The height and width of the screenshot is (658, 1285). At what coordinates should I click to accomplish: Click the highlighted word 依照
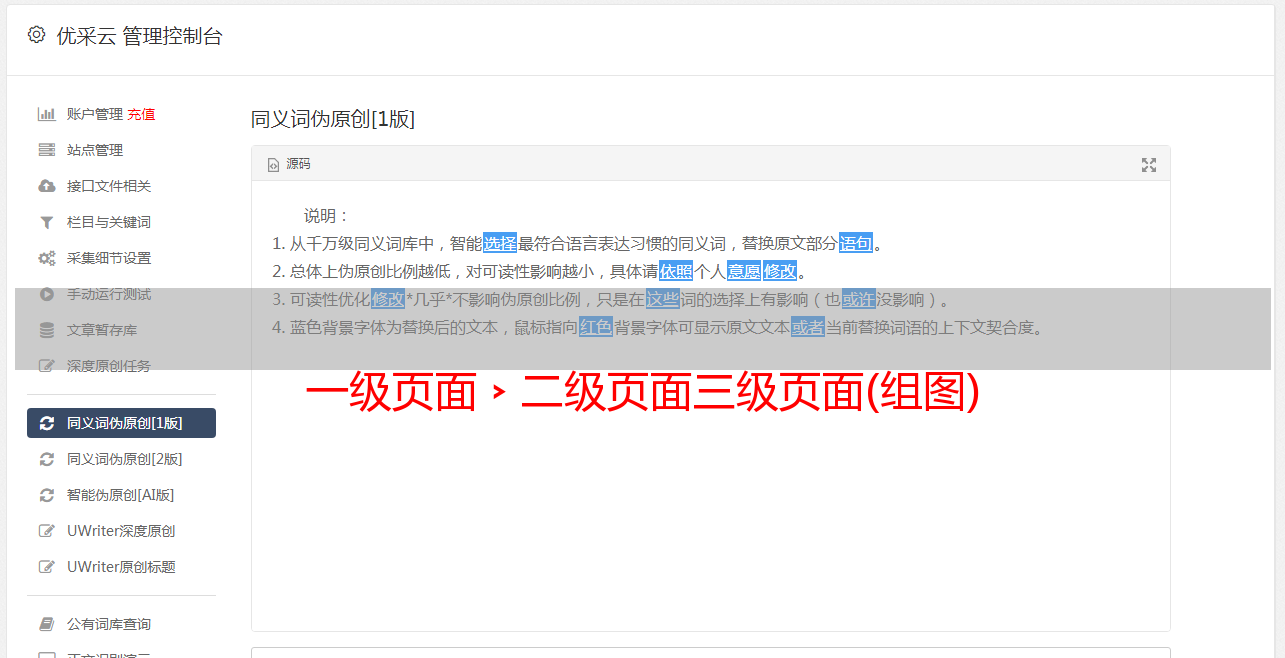point(676,271)
